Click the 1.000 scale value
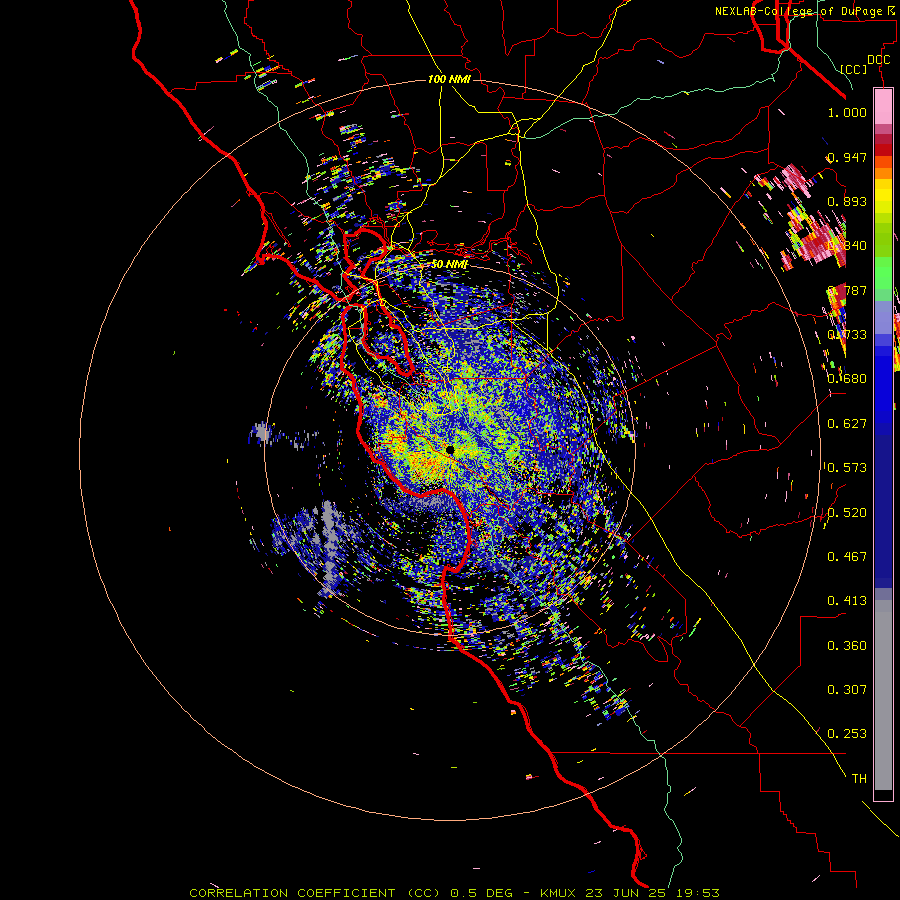Screen dimensions: 900x900 click(847, 112)
